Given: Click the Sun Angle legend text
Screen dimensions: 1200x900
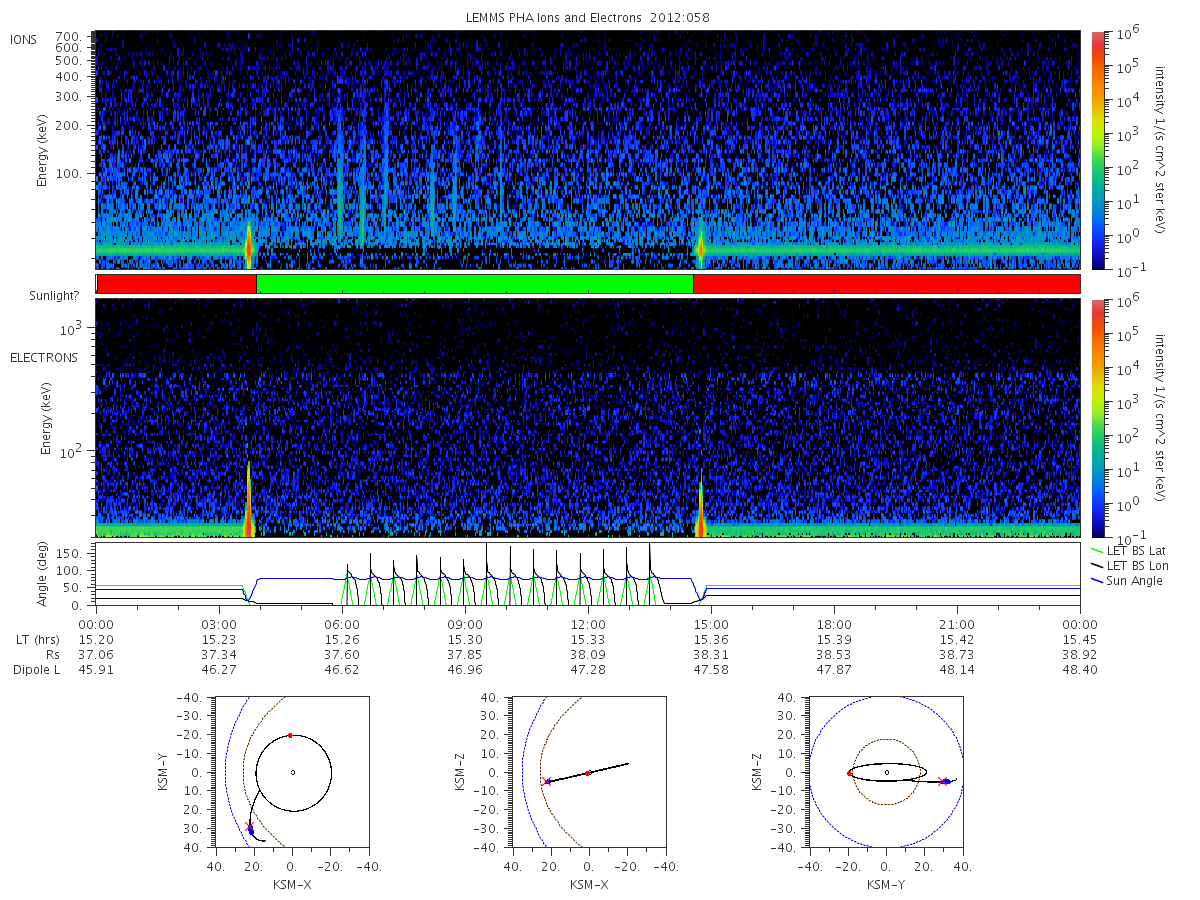Looking at the screenshot, I should 1135,581.
